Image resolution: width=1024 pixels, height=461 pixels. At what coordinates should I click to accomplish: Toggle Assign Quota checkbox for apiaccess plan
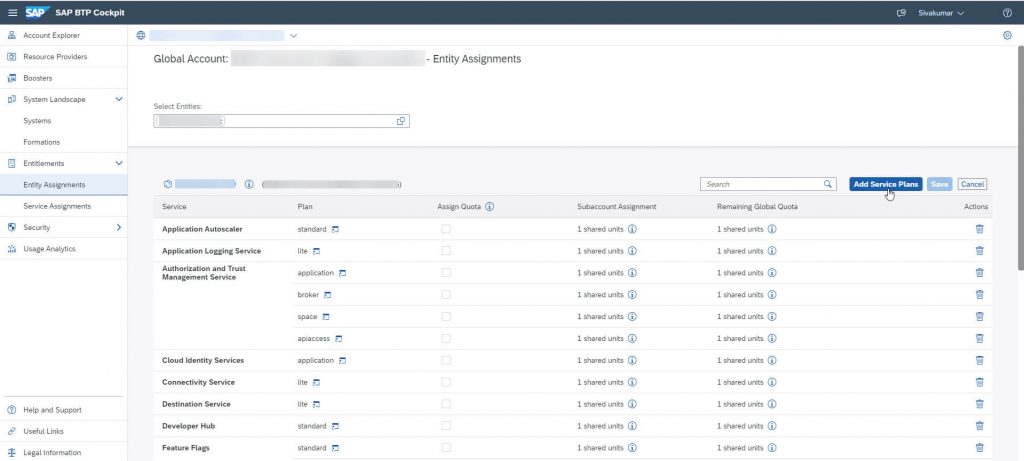445,338
